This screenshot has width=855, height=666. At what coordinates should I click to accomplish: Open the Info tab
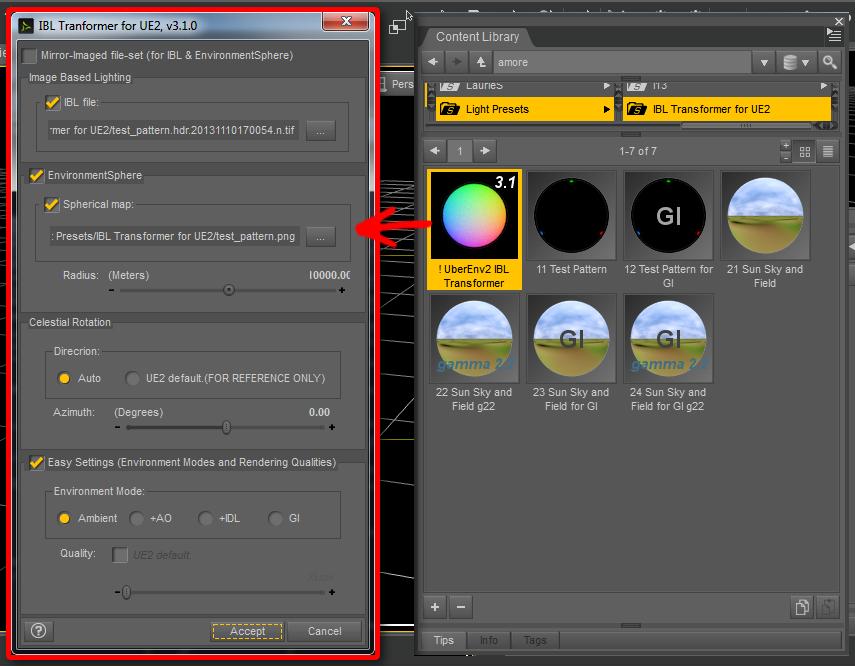[489, 640]
